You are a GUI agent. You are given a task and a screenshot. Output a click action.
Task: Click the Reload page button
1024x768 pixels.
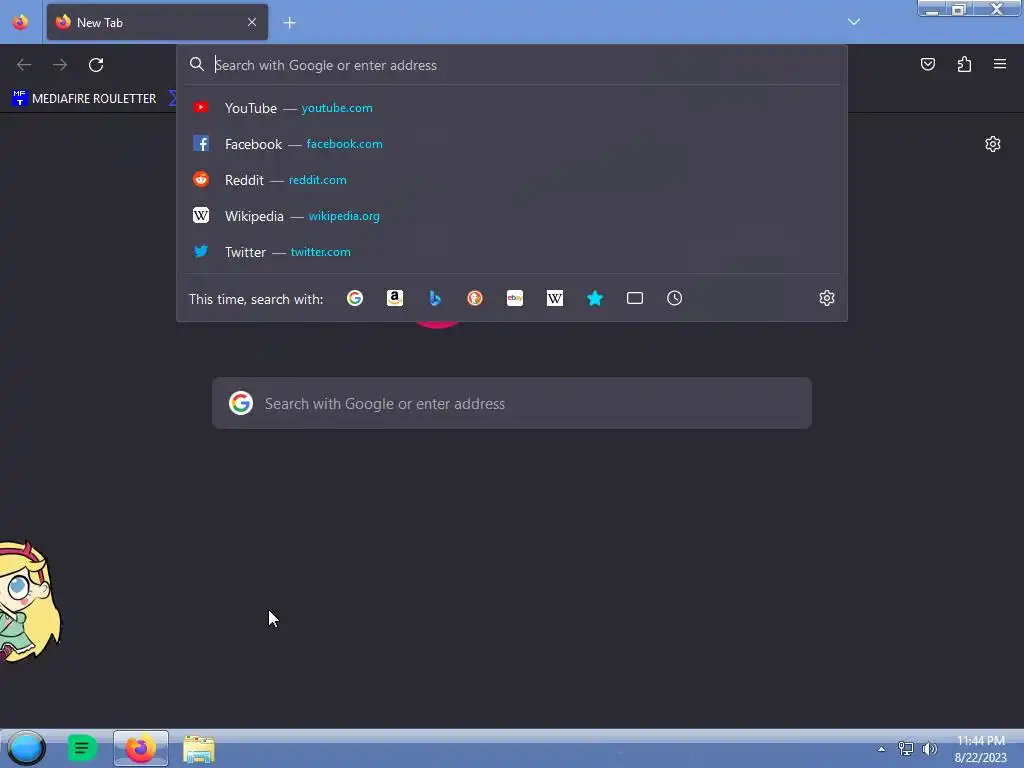[96, 65]
